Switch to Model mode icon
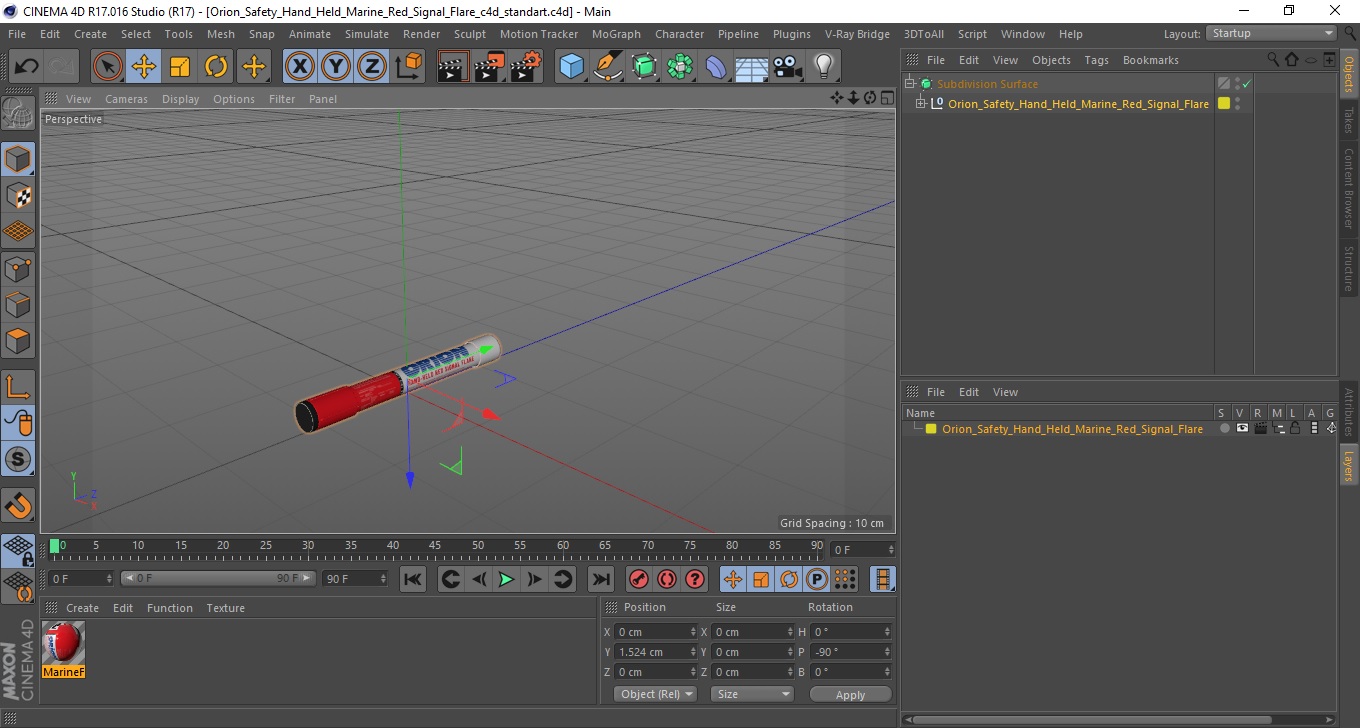The image size is (1360, 728). click(18, 159)
